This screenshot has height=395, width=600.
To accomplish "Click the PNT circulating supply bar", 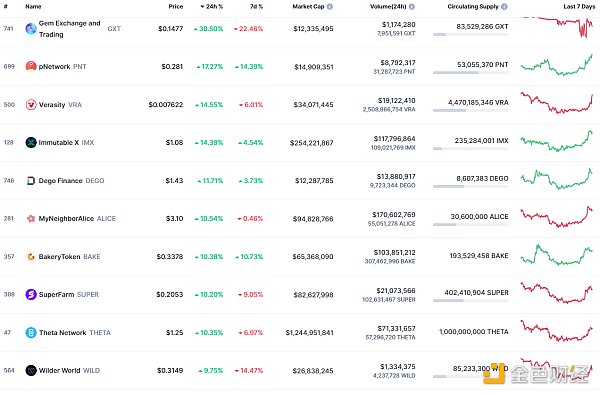I will tap(471, 72).
